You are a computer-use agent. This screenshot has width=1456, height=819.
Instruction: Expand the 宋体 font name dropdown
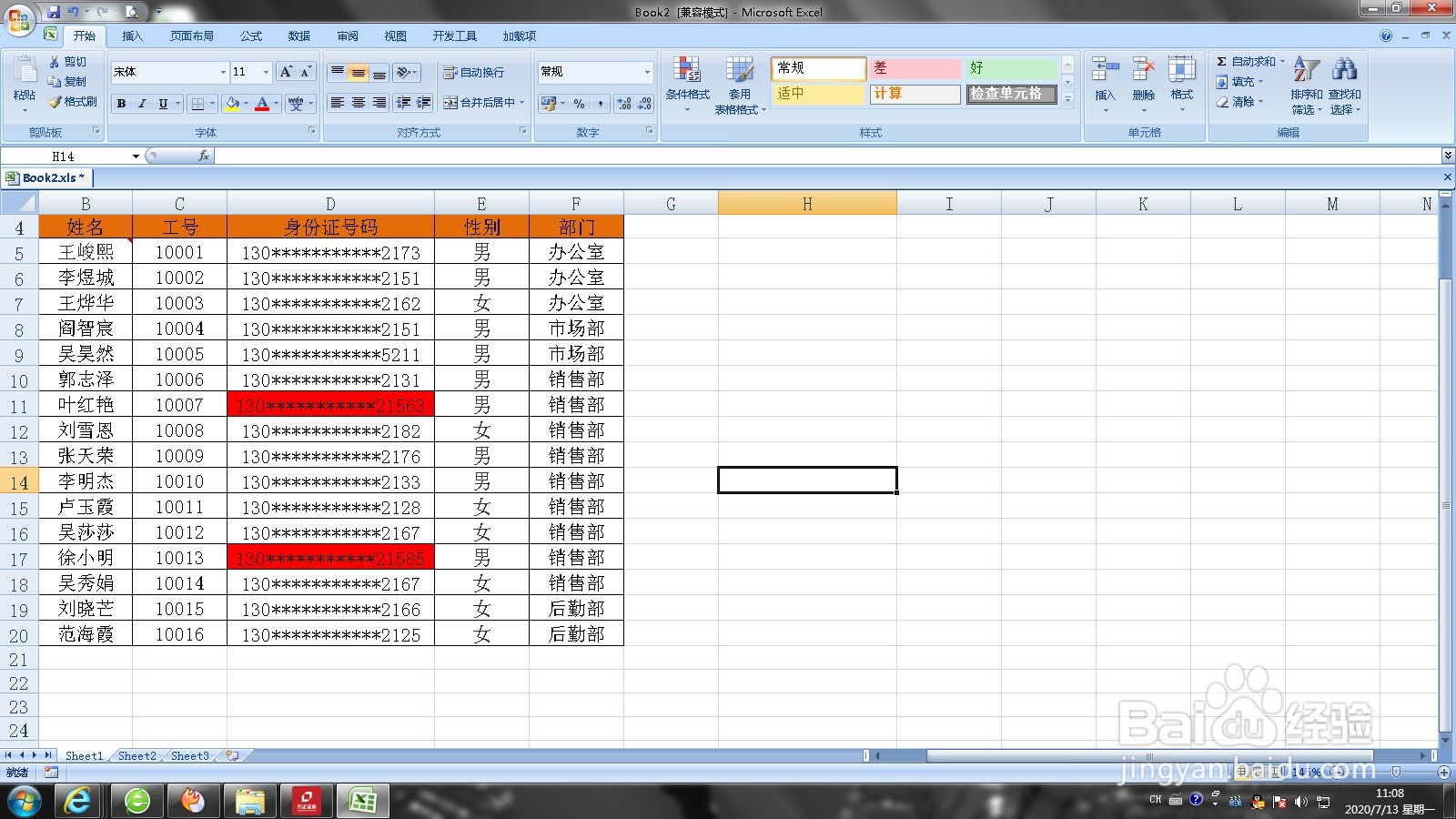(x=223, y=72)
